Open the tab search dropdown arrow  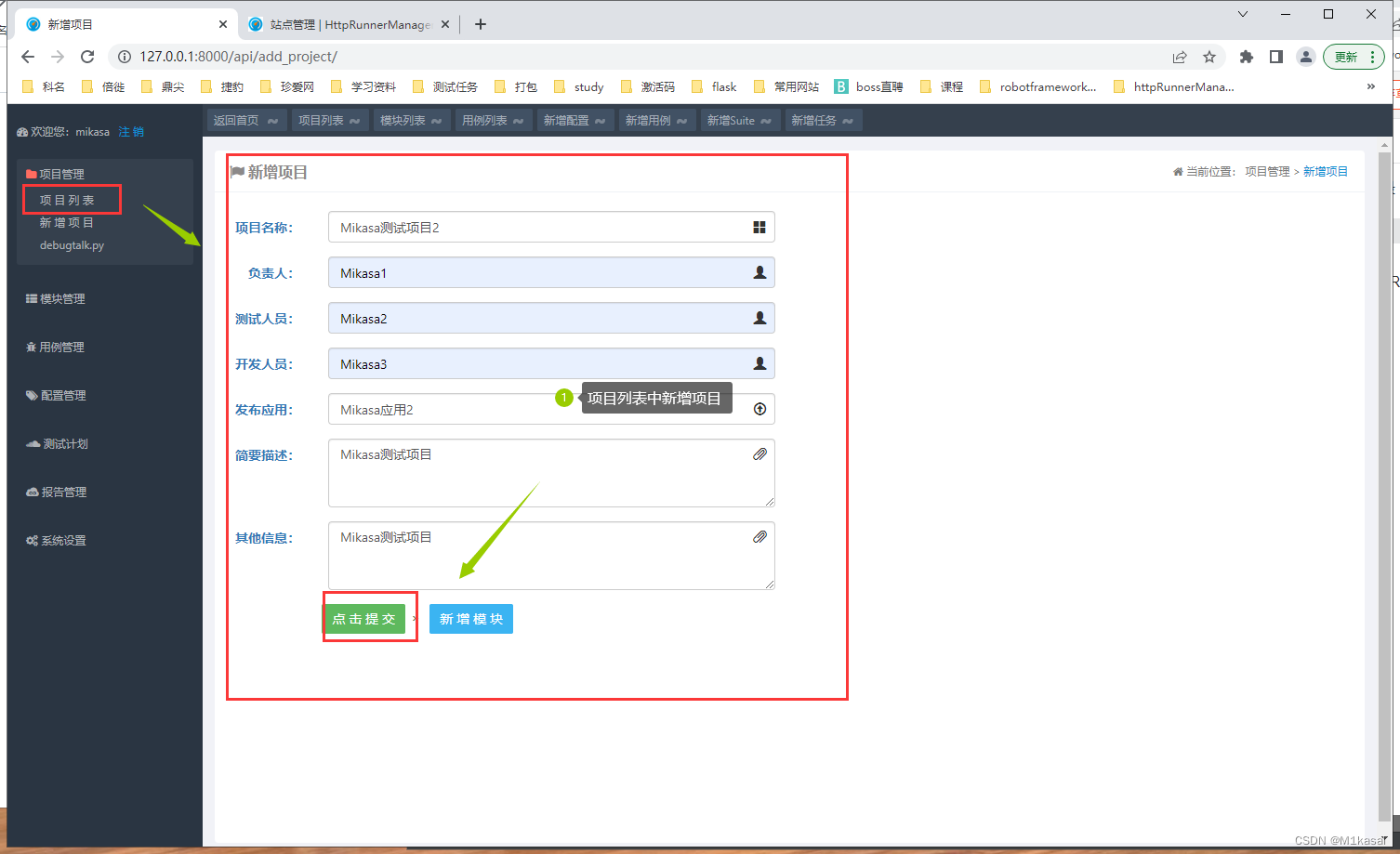1243,14
